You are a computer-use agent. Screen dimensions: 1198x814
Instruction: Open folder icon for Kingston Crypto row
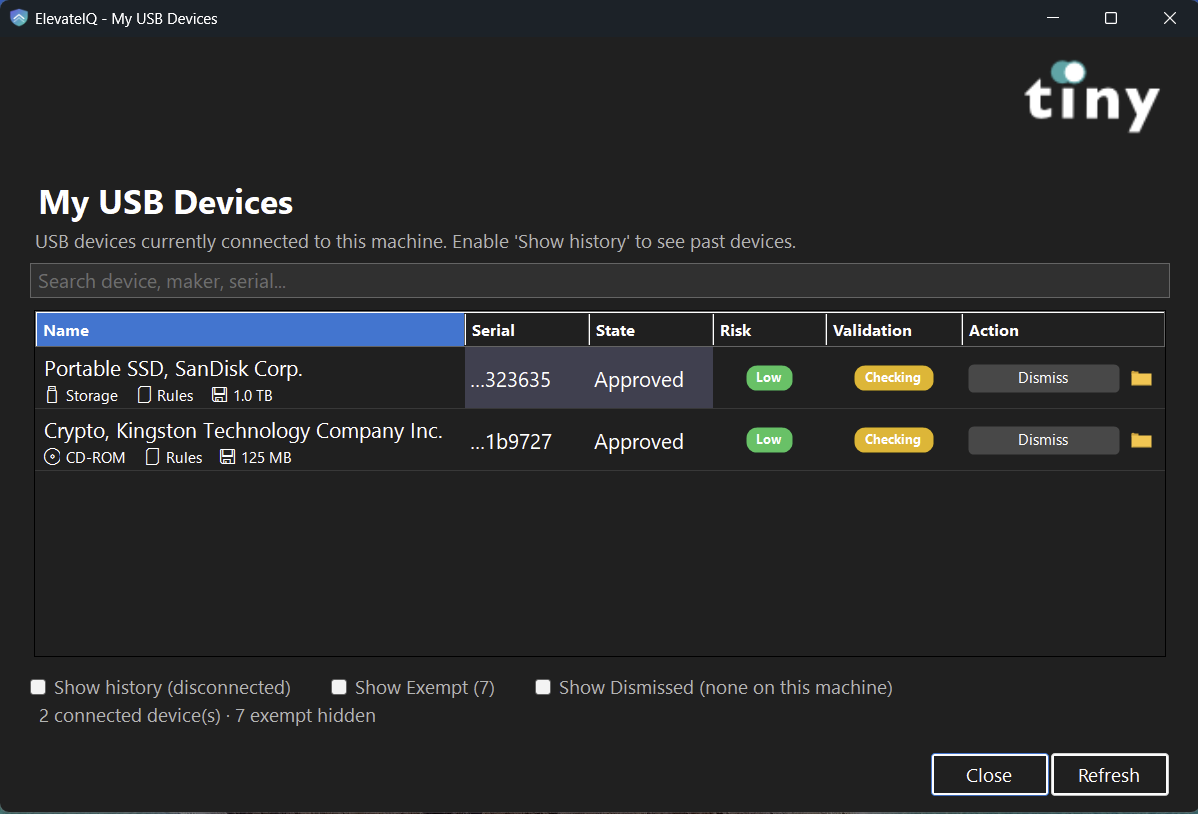1141,440
